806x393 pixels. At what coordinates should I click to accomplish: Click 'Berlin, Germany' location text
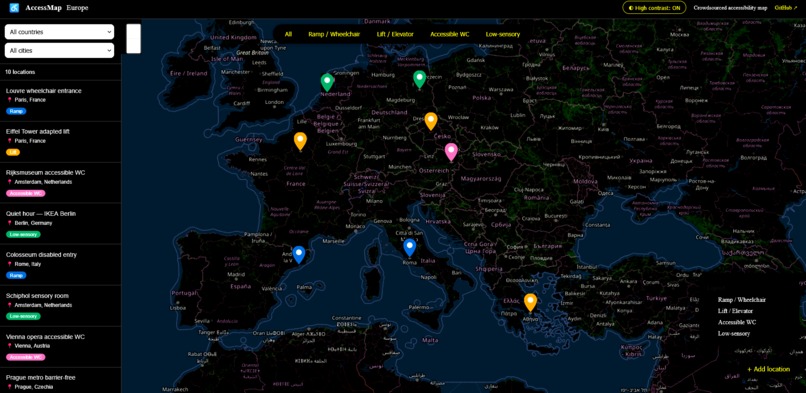(33, 223)
